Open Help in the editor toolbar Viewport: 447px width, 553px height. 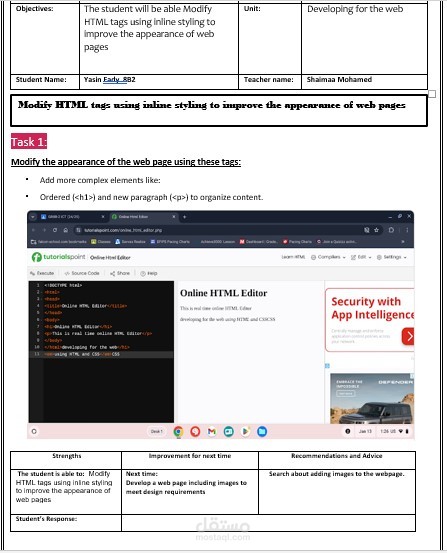click(149, 273)
